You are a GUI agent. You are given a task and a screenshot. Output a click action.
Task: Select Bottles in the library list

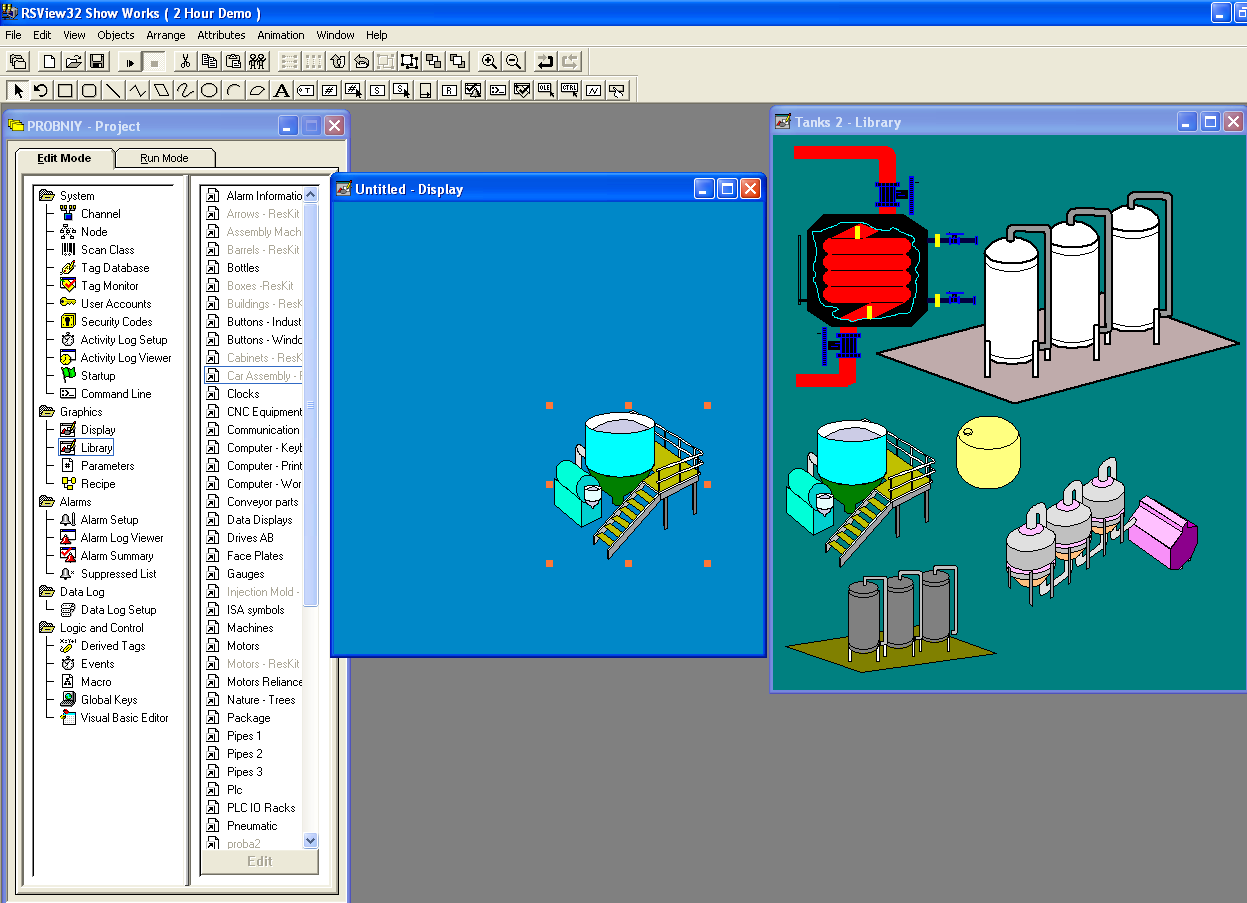click(x=233, y=268)
